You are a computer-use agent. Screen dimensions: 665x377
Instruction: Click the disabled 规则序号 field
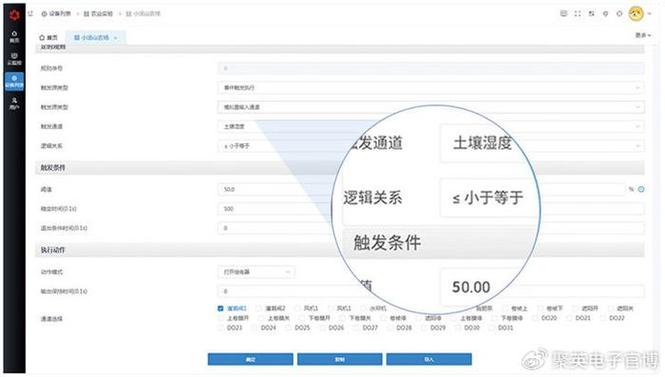[431, 68]
